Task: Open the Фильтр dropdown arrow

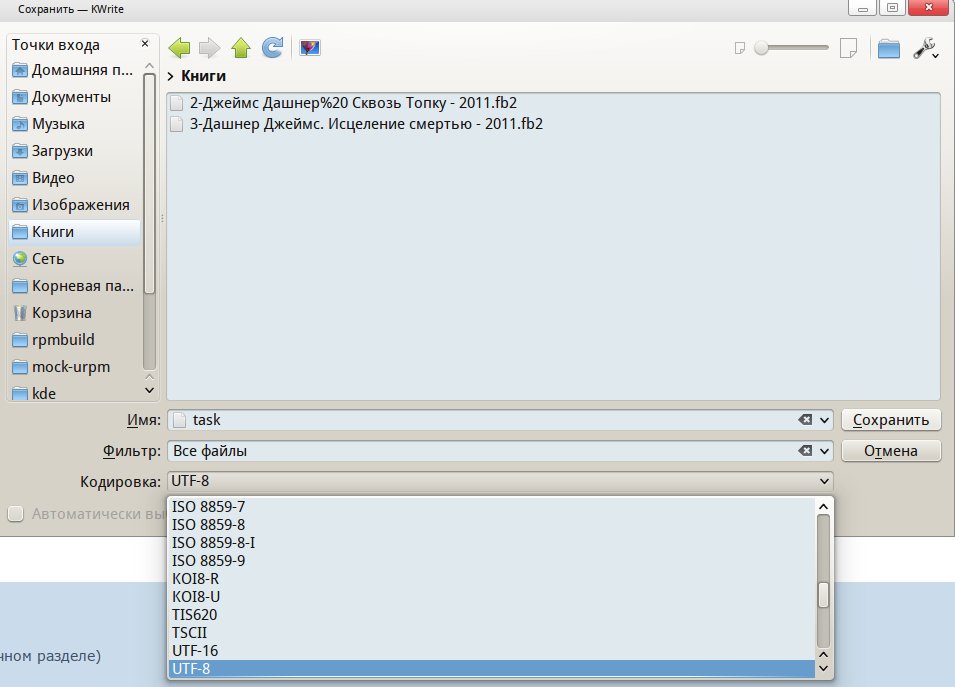Action: click(x=824, y=451)
